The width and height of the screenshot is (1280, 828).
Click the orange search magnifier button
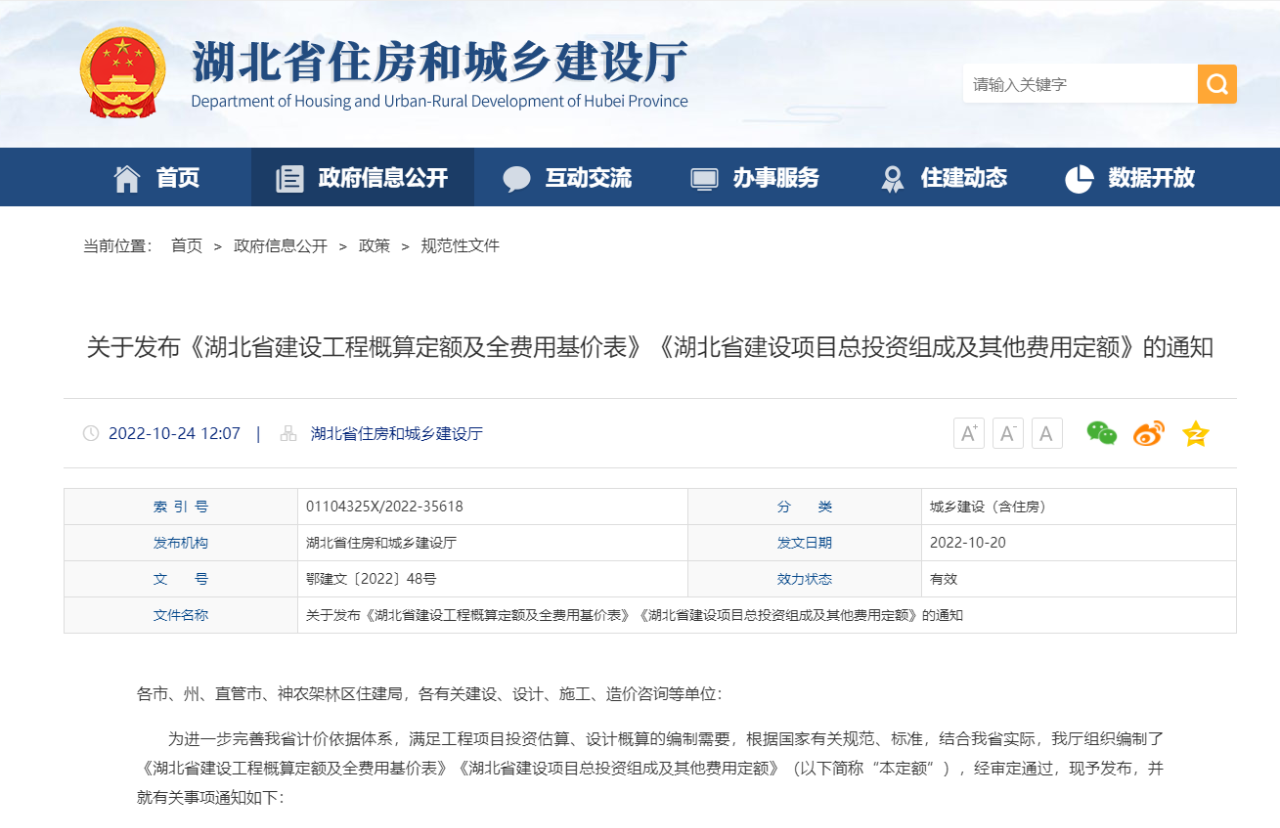pos(1217,84)
